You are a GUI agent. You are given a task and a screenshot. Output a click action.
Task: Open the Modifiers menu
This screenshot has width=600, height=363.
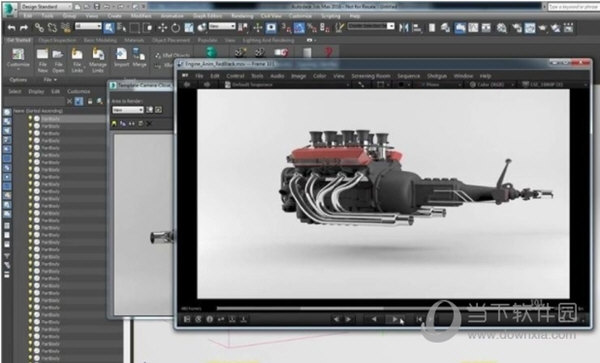(141, 16)
